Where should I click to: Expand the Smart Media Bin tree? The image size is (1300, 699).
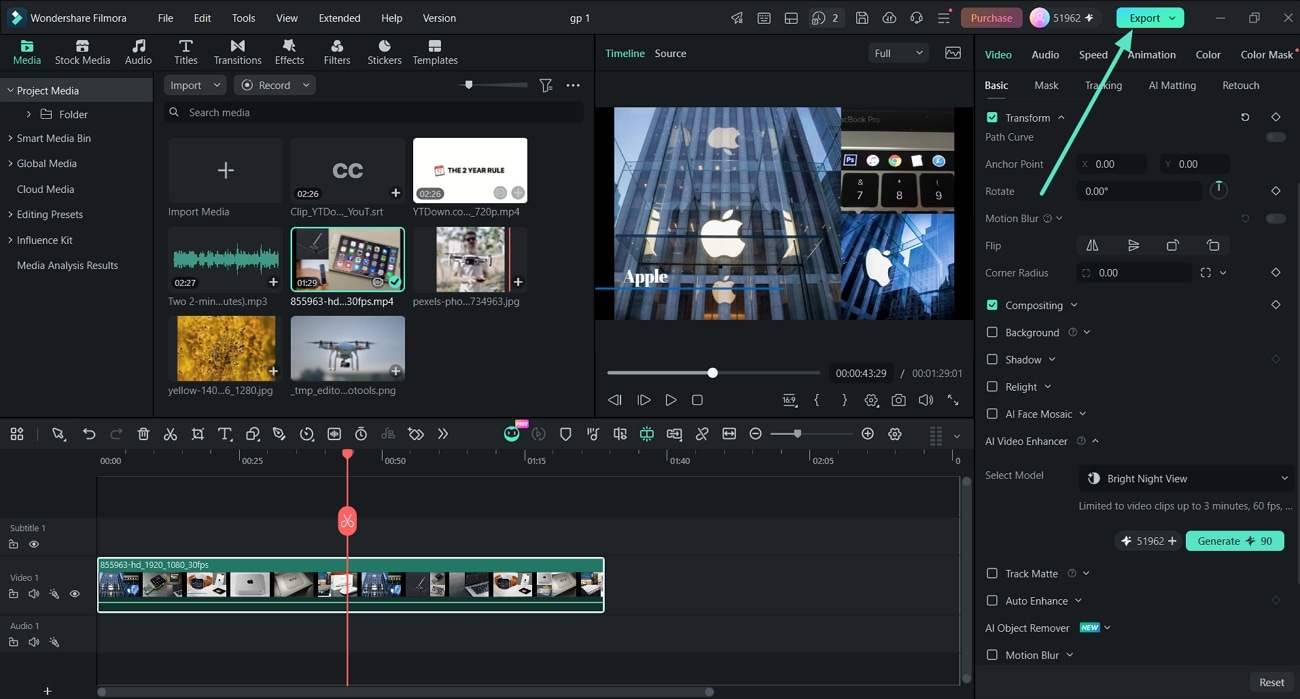click(x=11, y=138)
